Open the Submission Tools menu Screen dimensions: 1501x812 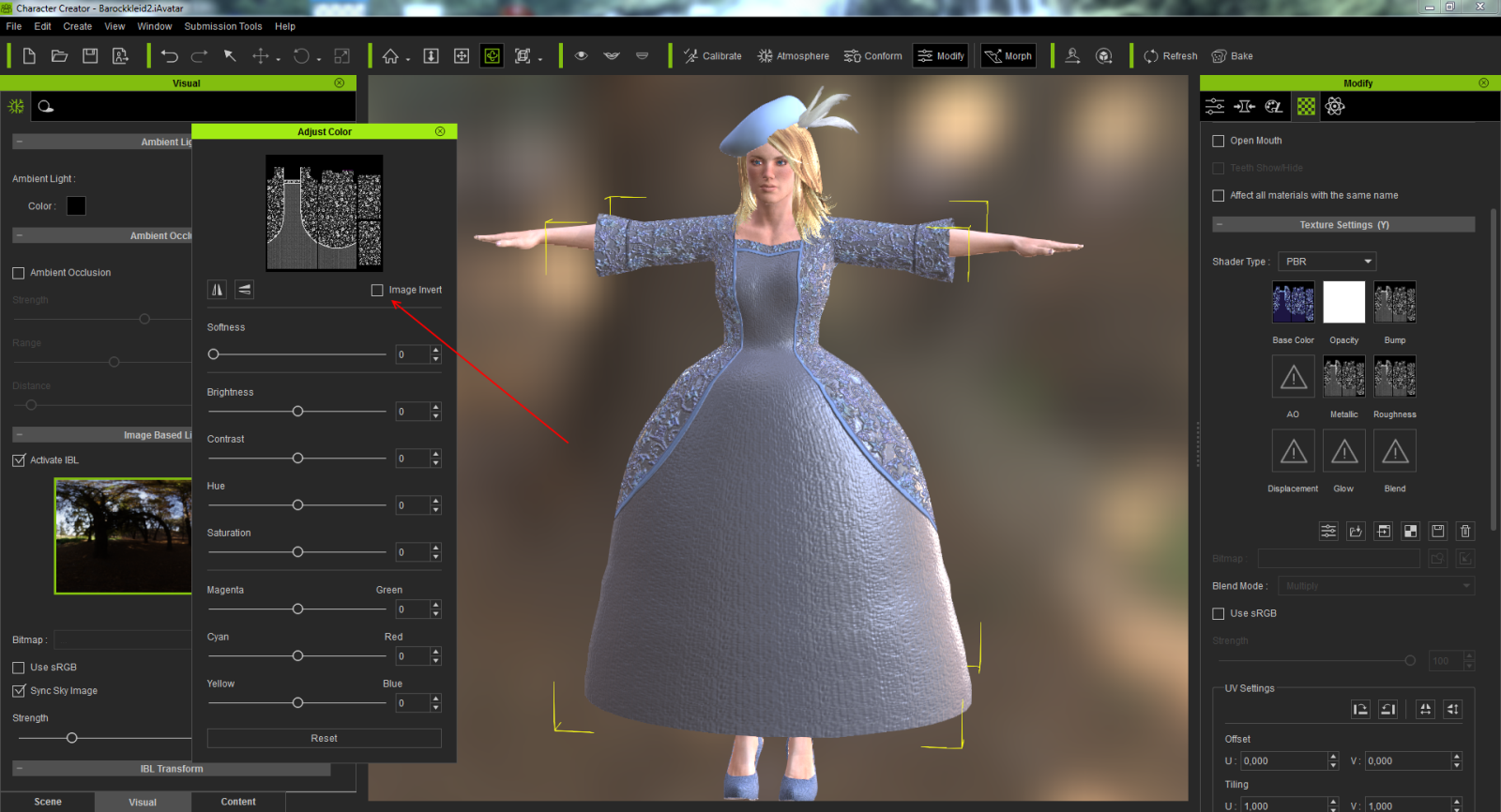coord(223,26)
